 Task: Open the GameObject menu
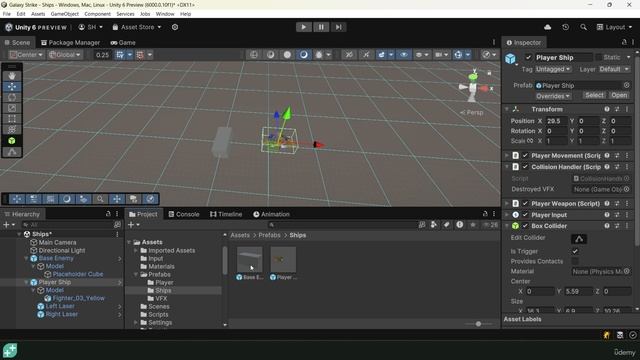pyautogui.click(x=64, y=14)
